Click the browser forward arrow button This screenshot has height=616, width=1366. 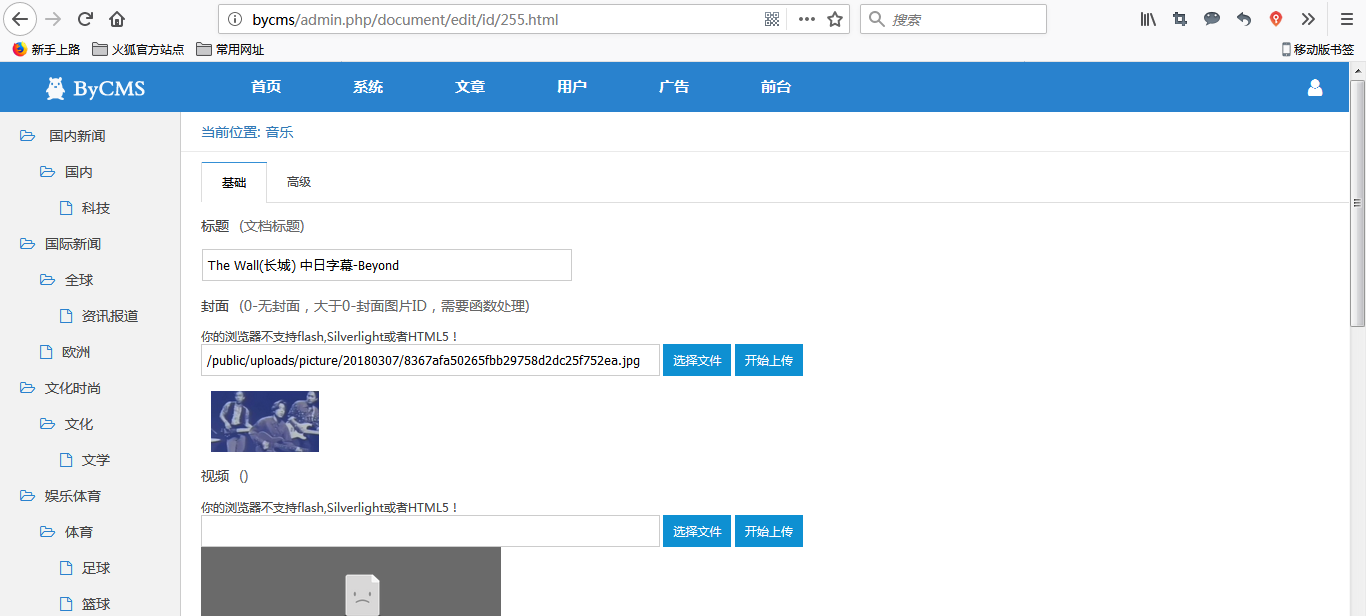(53, 19)
